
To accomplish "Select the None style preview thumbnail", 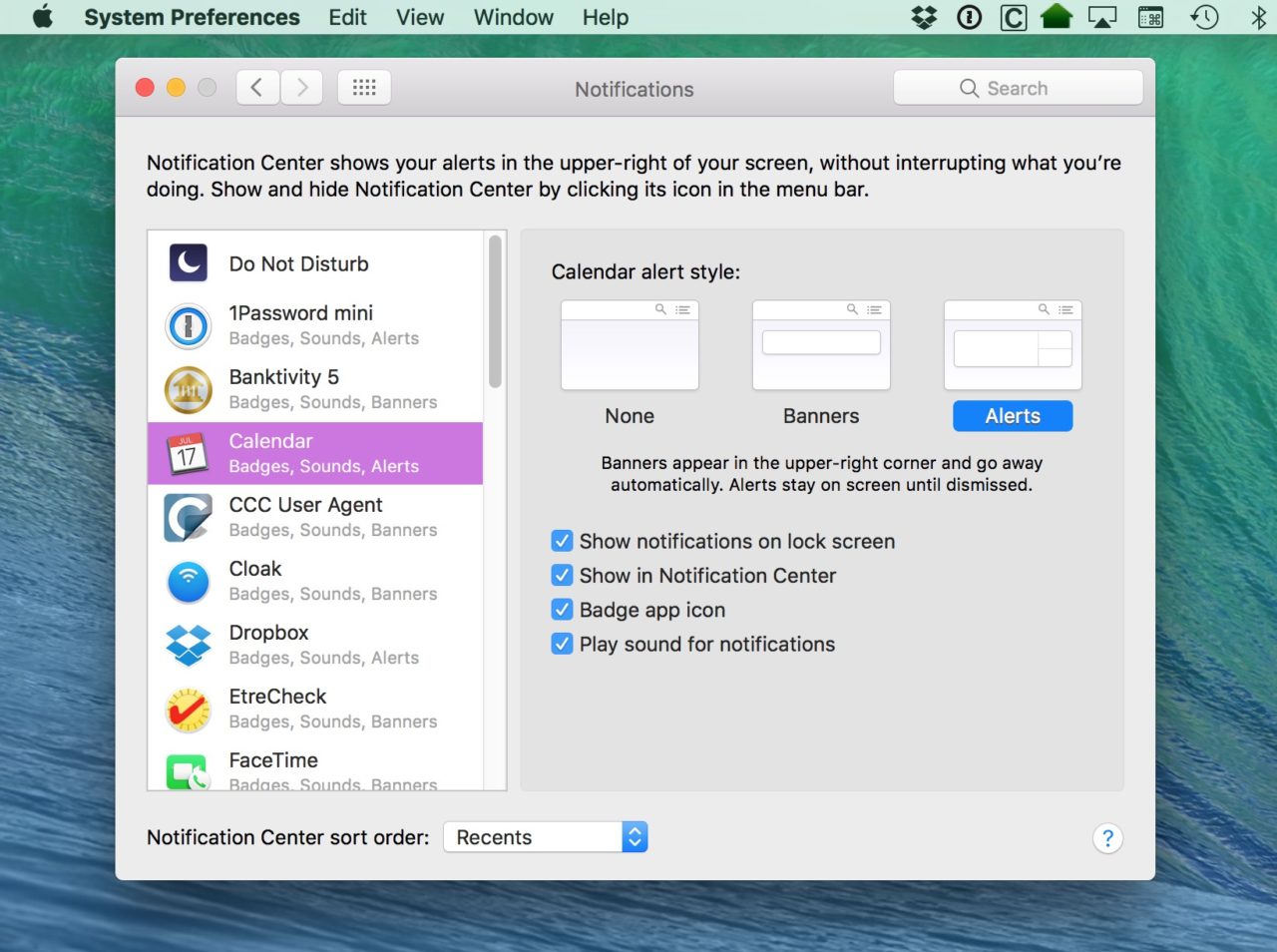I will 630,345.
